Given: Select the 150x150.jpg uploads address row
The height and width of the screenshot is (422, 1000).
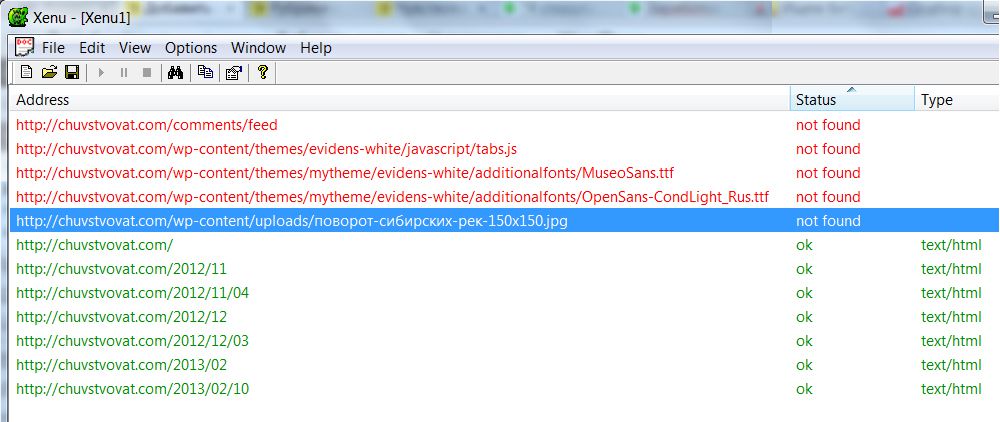Looking at the screenshot, I should (x=291, y=221).
